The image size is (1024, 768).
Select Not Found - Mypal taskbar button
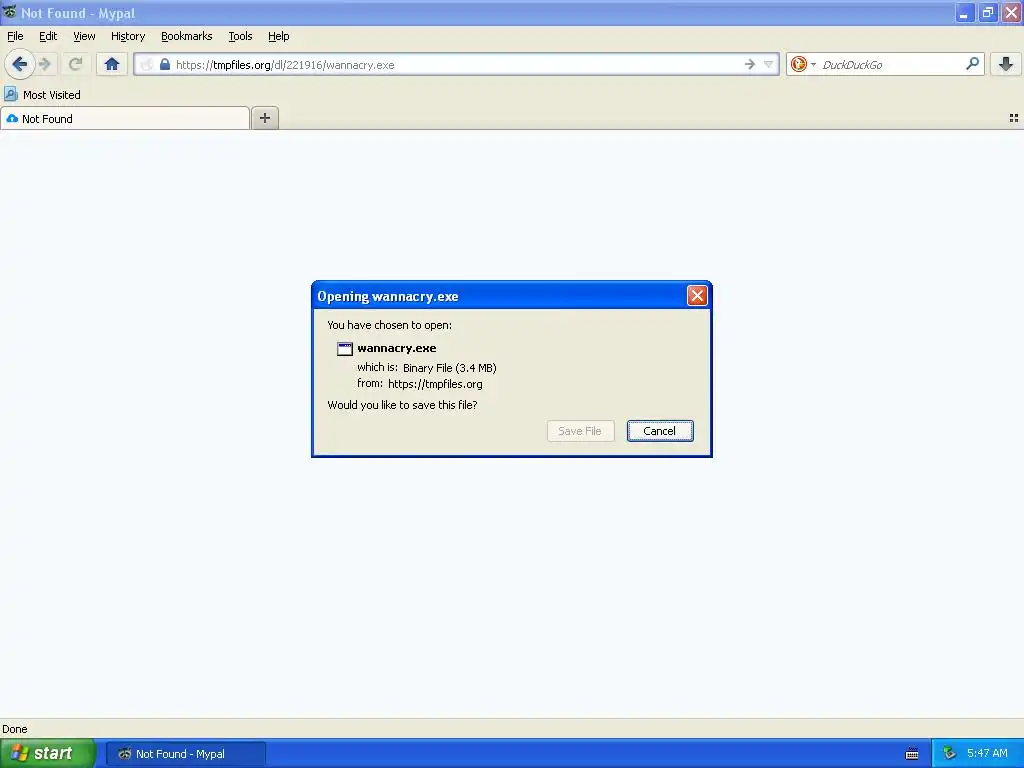pyautogui.click(x=185, y=754)
